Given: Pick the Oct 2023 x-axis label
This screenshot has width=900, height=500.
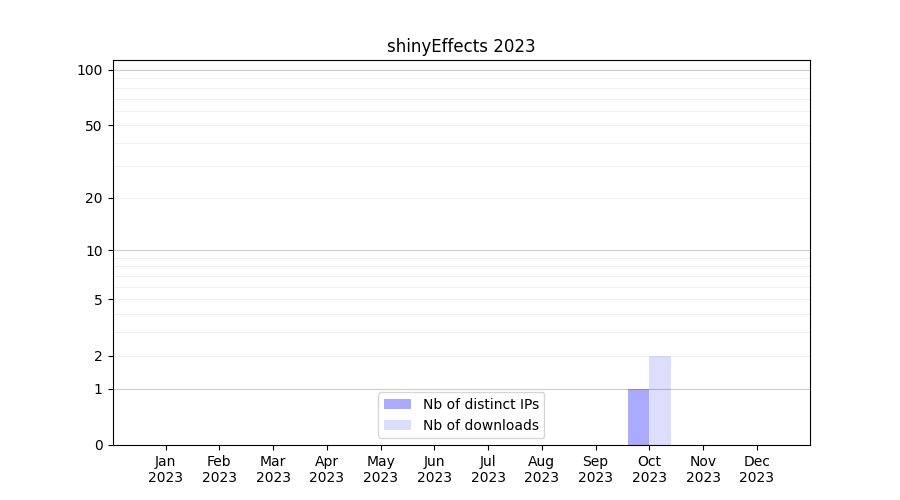Looking at the screenshot, I should coord(649,469).
